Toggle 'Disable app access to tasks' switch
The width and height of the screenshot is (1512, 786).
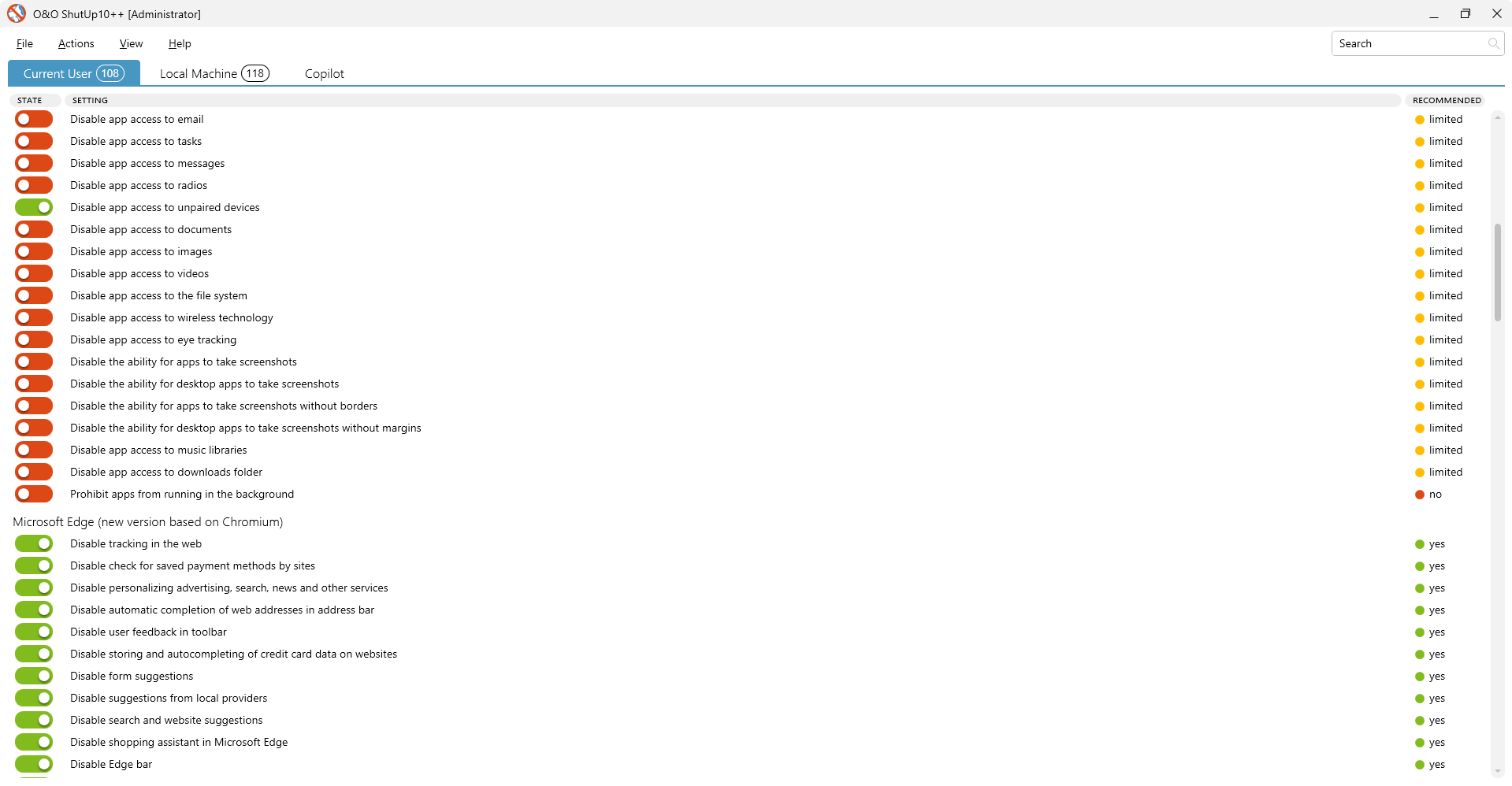click(34, 141)
